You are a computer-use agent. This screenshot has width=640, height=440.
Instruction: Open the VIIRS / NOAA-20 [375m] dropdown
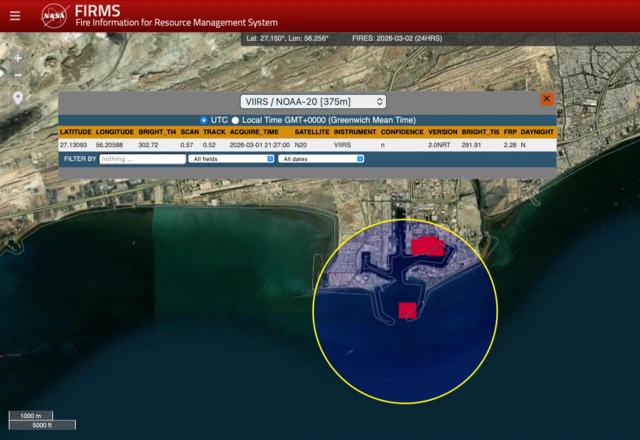pos(313,102)
